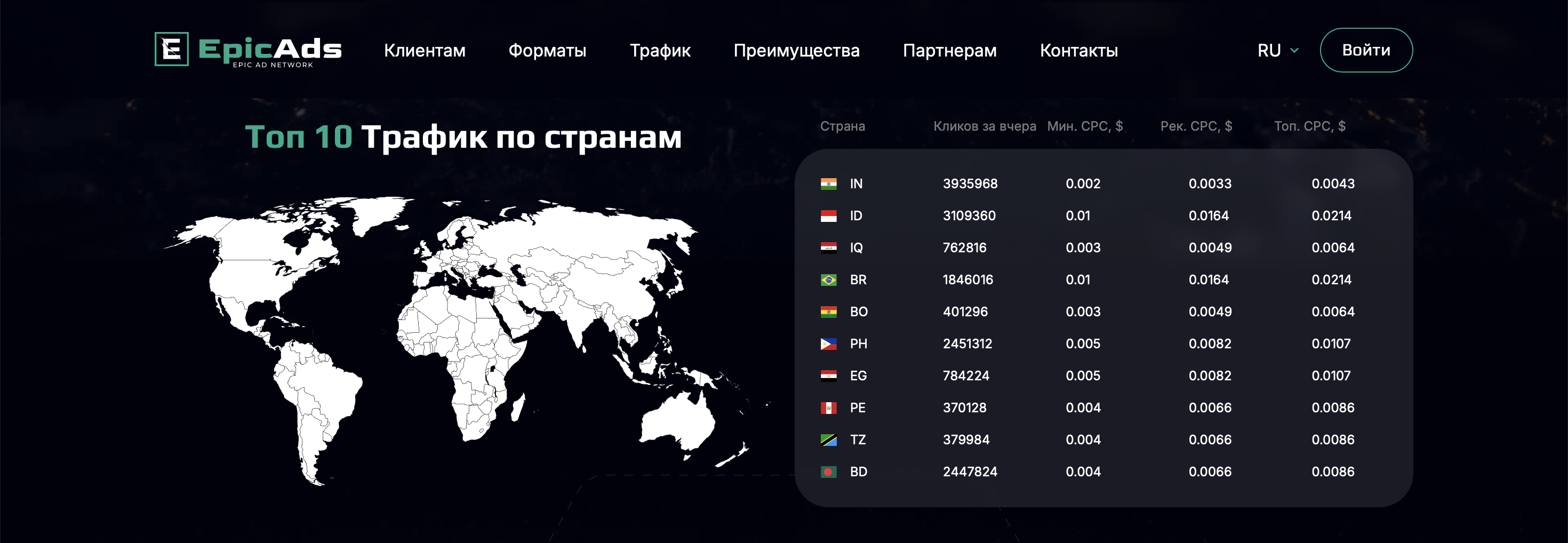1568x543 pixels.
Task: Click the EpicAds logo icon
Action: [x=172, y=49]
